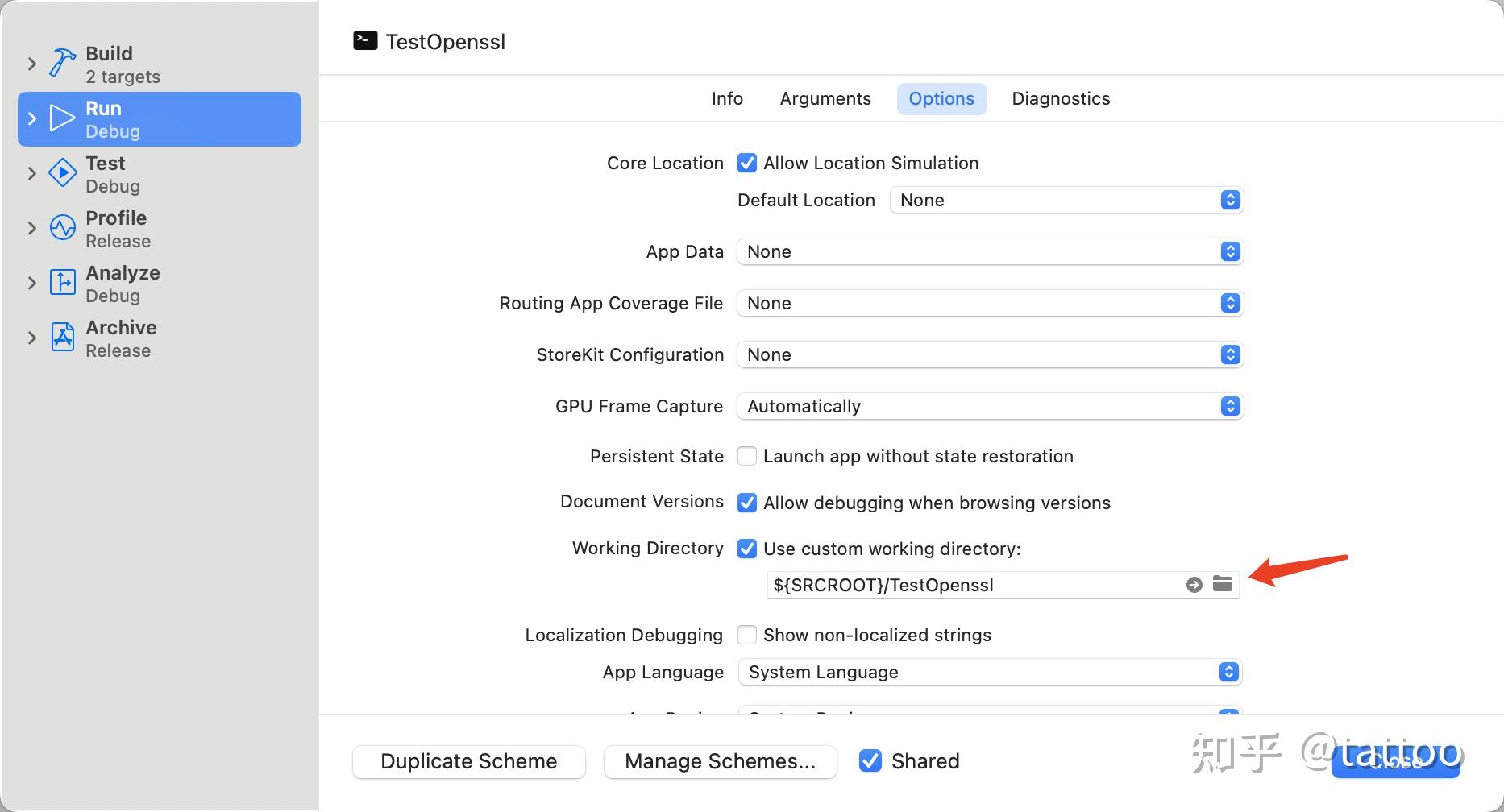The width and height of the screenshot is (1504, 812).
Task: Expand the Build section chevron
Action: (31, 64)
